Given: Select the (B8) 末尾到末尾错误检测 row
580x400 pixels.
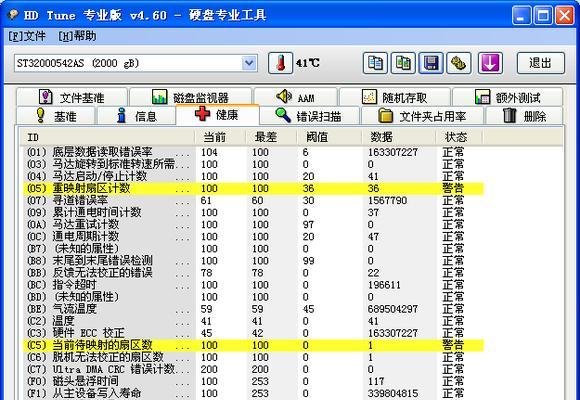Looking at the screenshot, I should [253, 260].
